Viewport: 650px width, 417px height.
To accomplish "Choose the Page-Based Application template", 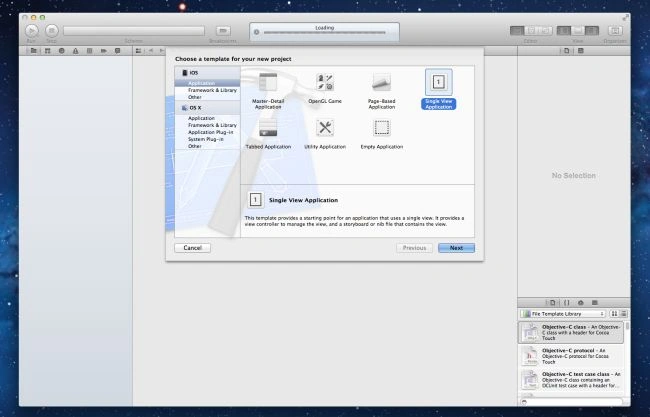I will pyautogui.click(x=381, y=91).
